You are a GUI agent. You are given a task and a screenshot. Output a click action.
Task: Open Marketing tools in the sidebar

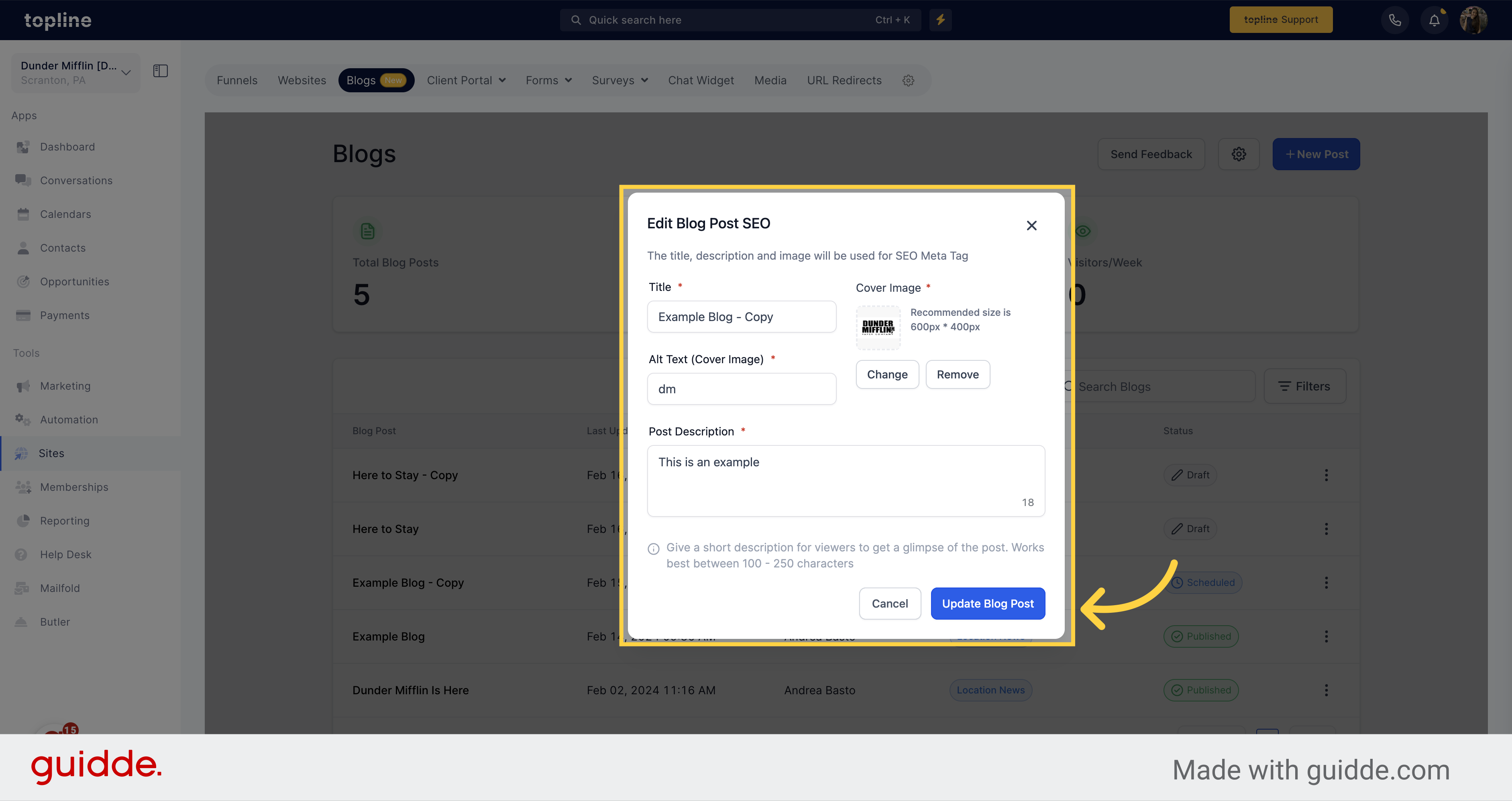(x=65, y=386)
